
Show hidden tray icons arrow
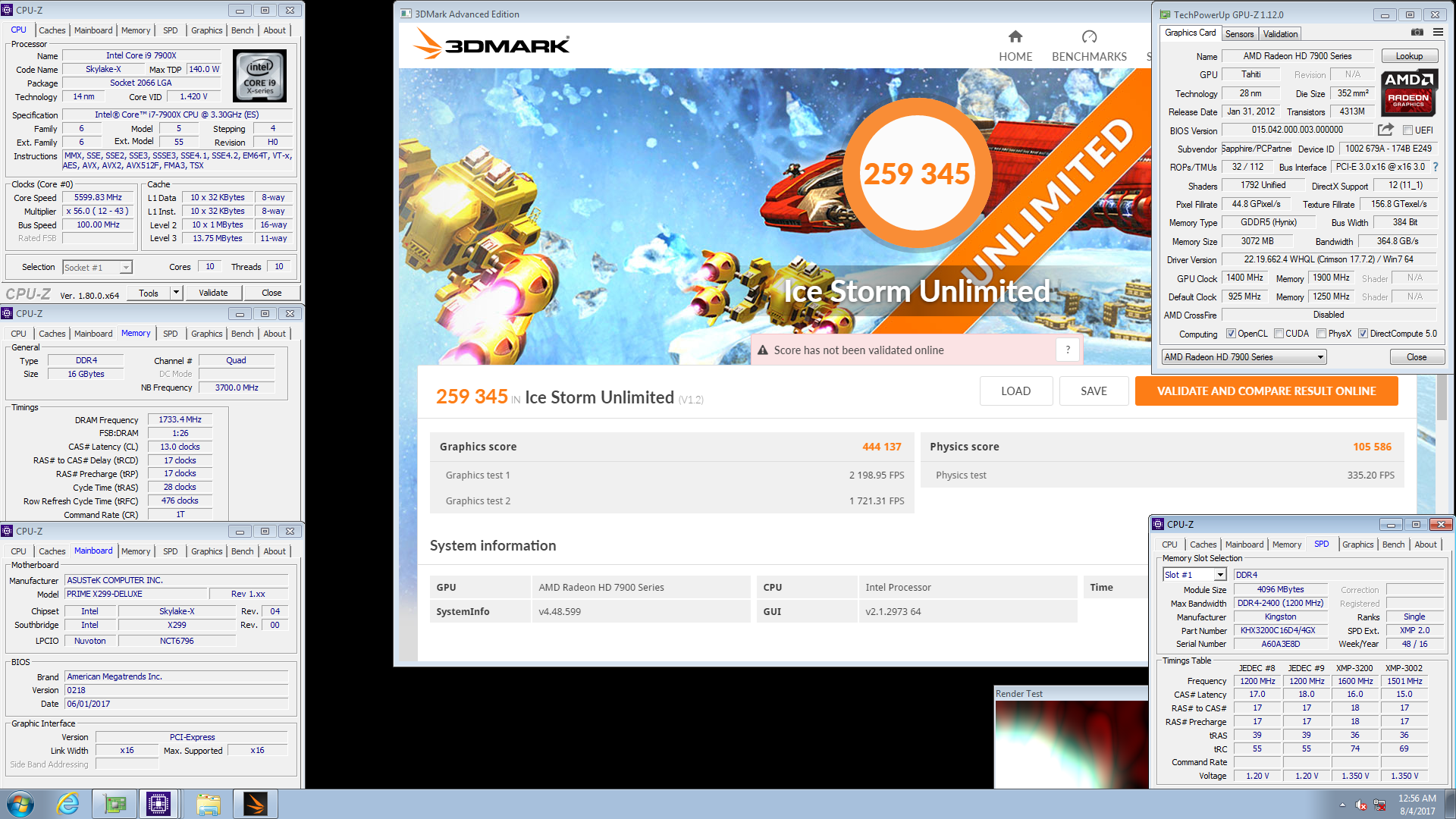pos(1342,805)
